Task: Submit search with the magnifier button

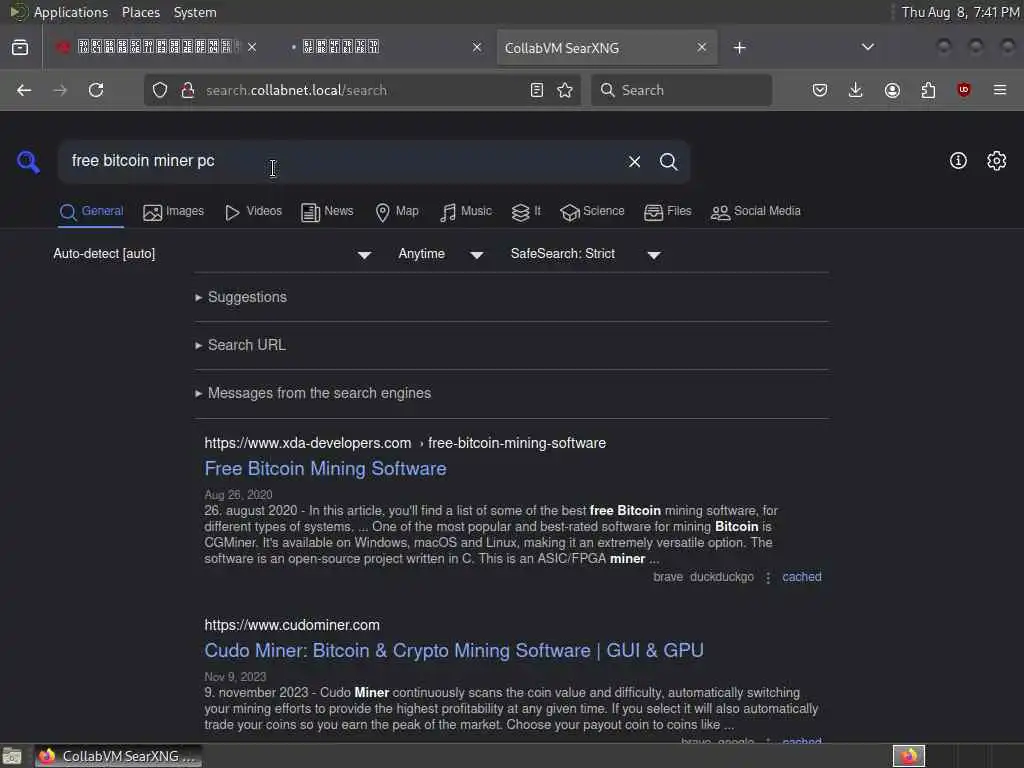Action: coord(668,161)
